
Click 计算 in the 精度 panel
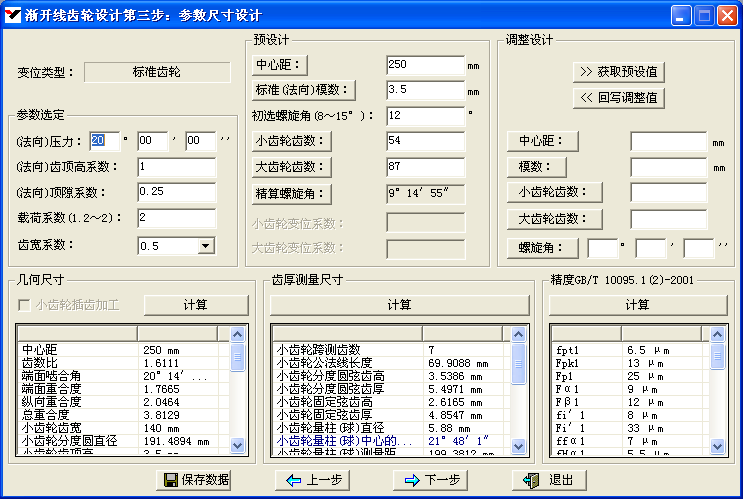point(637,305)
